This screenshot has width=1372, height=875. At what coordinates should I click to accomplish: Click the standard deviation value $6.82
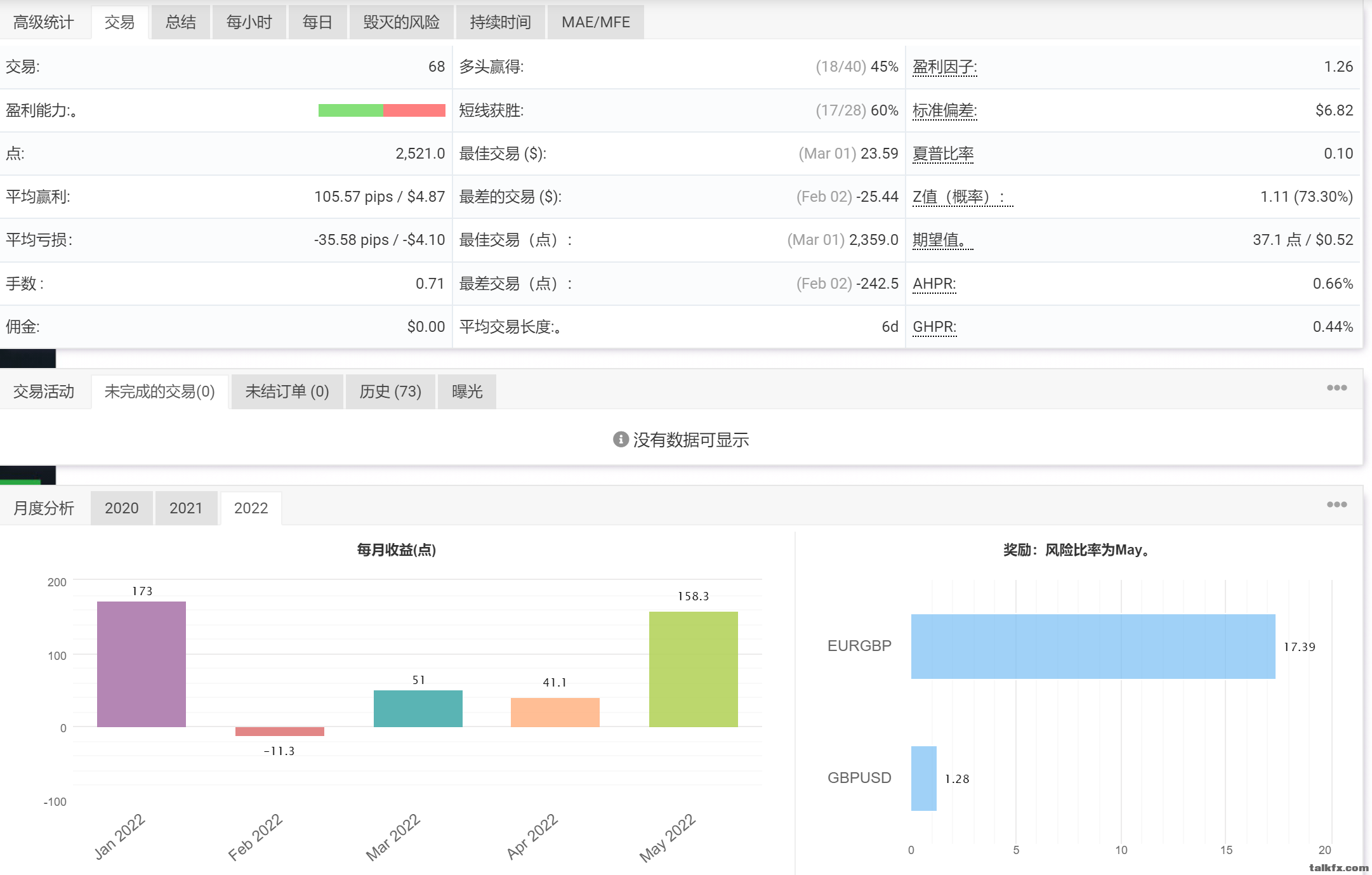click(1334, 110)
